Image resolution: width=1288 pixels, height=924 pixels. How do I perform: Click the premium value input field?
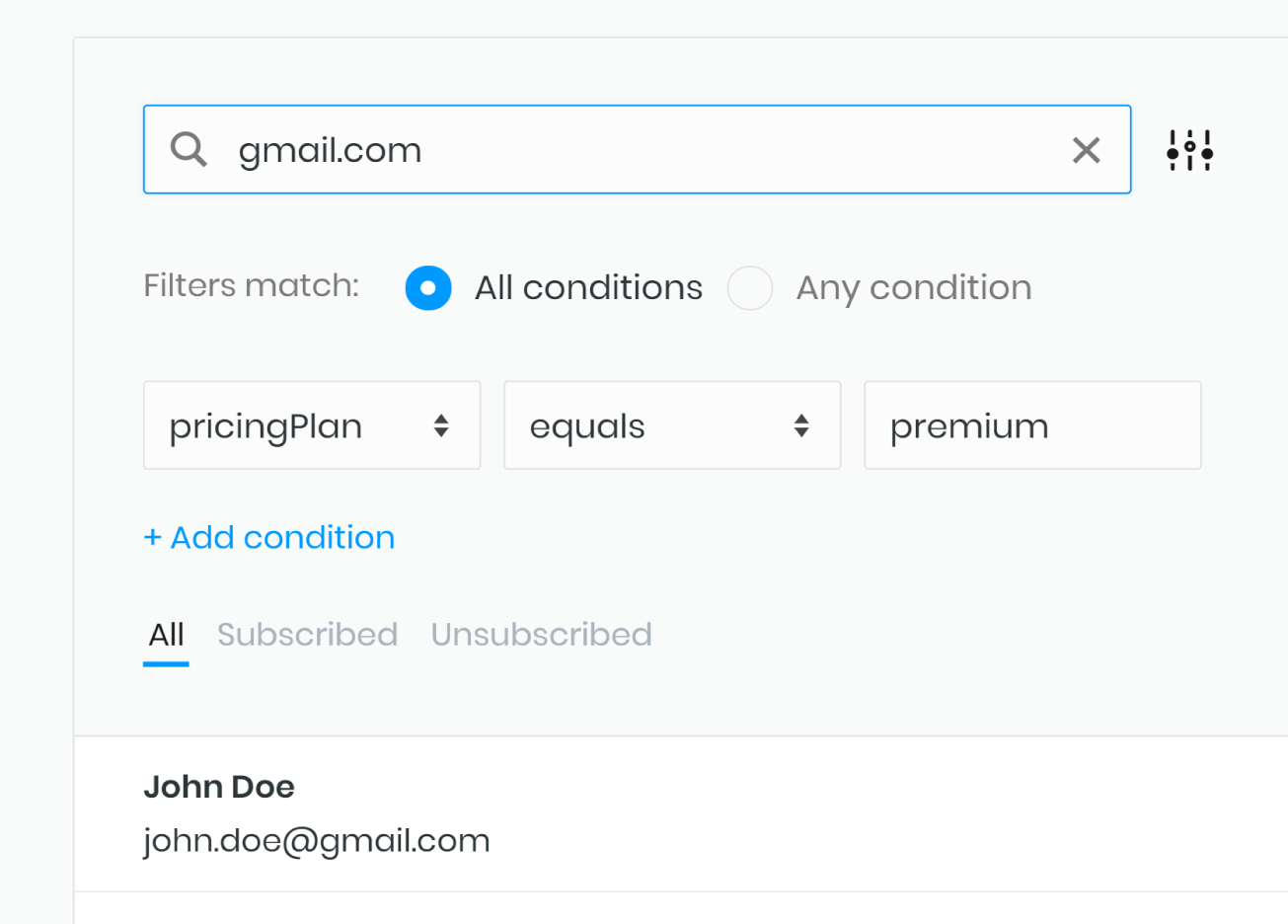coord(1032,425)
